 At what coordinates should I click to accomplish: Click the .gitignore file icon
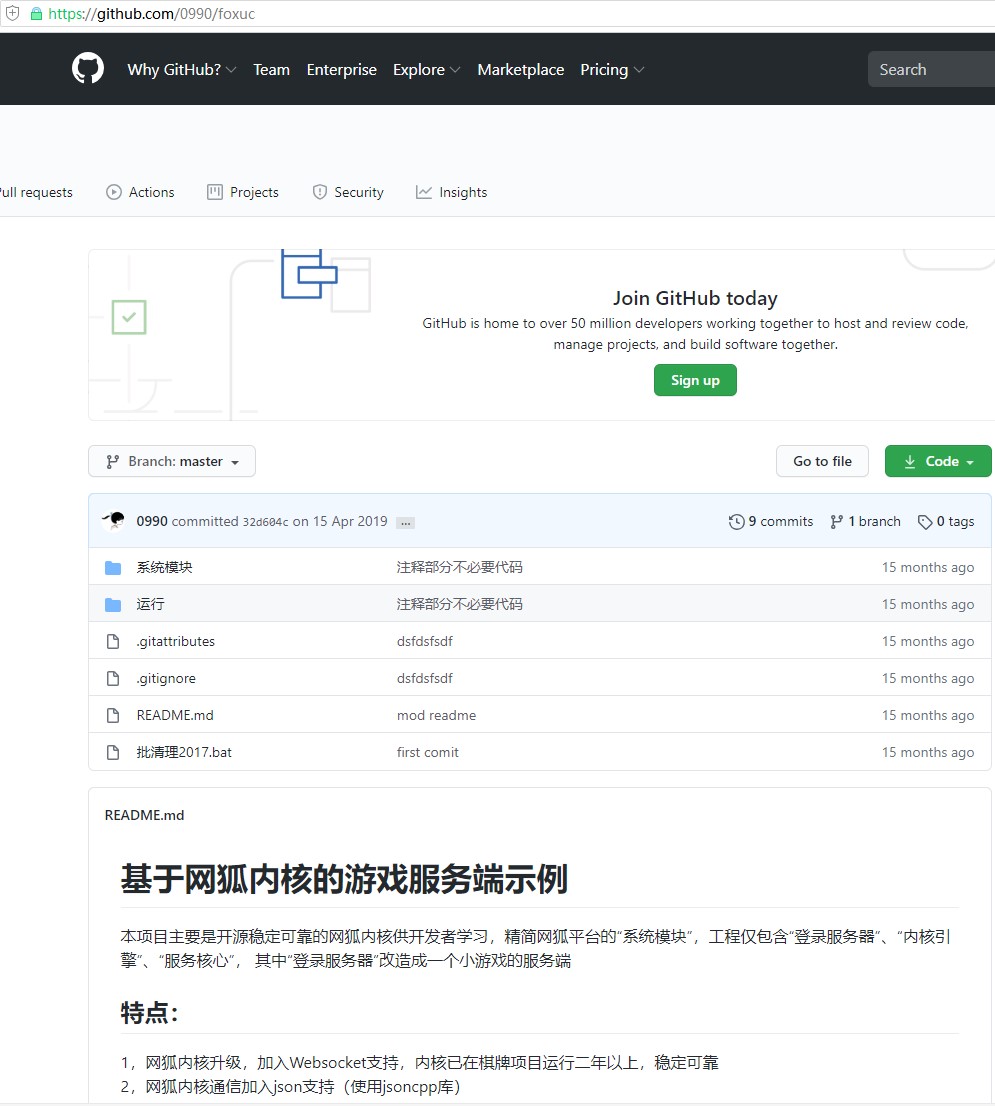point(113,679)
